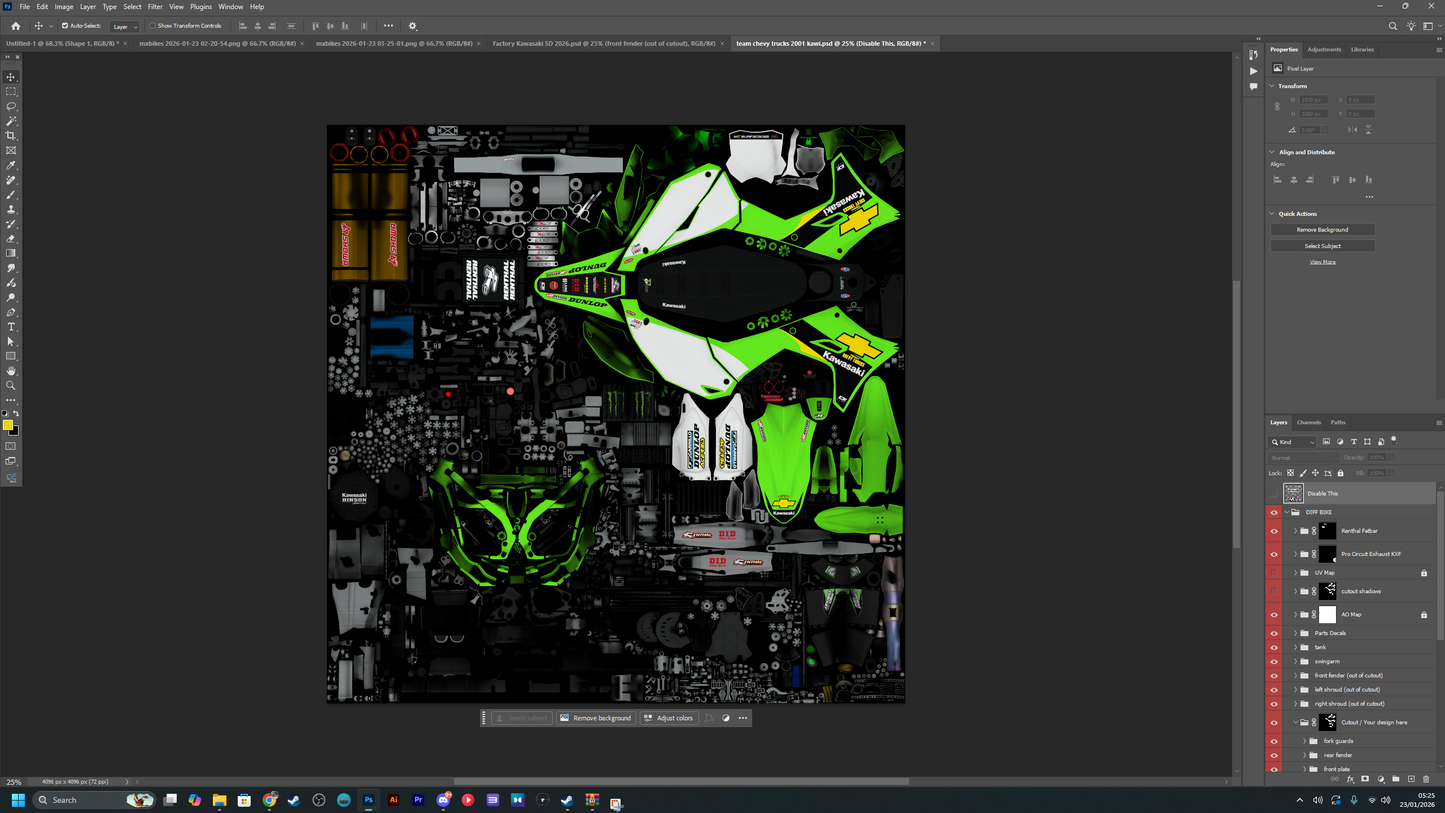
Task: Open Illustrator from the Windows taskbar
Action: [393, 800]
